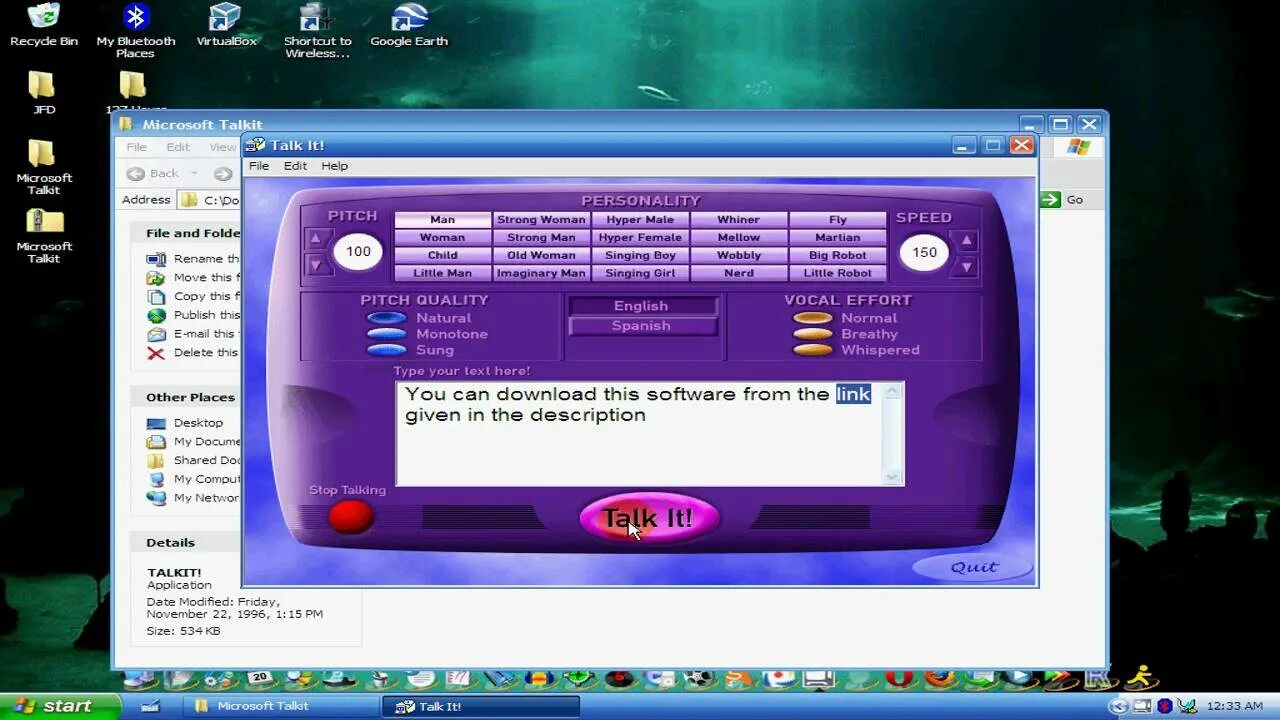Select the Wobbly voice

[739, 255]
